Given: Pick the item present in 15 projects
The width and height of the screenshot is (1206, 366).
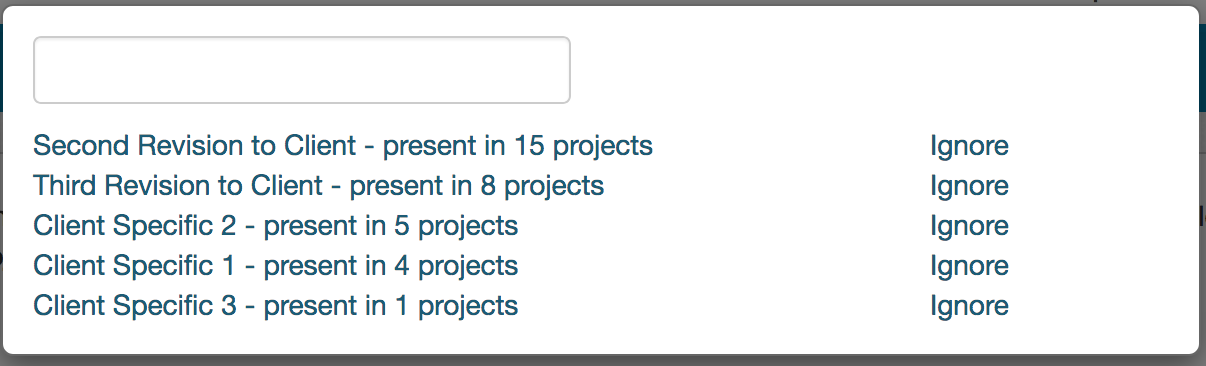Looking at the screenshot, I should click(343, 146).
